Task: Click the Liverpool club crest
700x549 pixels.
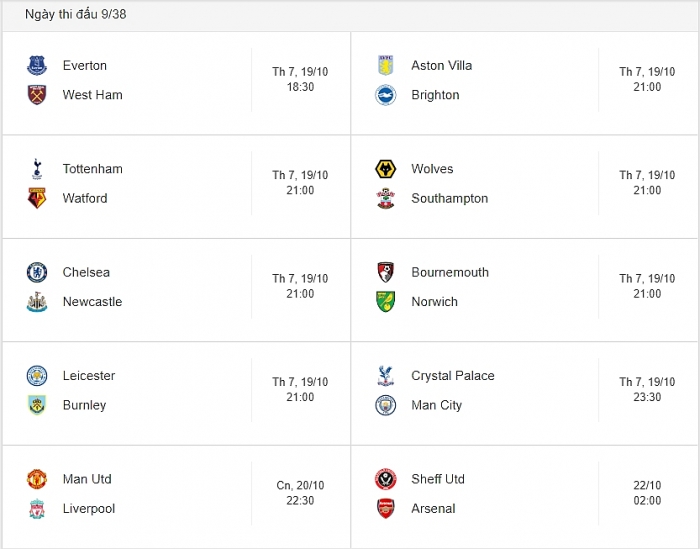Action: (x=37, y=509)
